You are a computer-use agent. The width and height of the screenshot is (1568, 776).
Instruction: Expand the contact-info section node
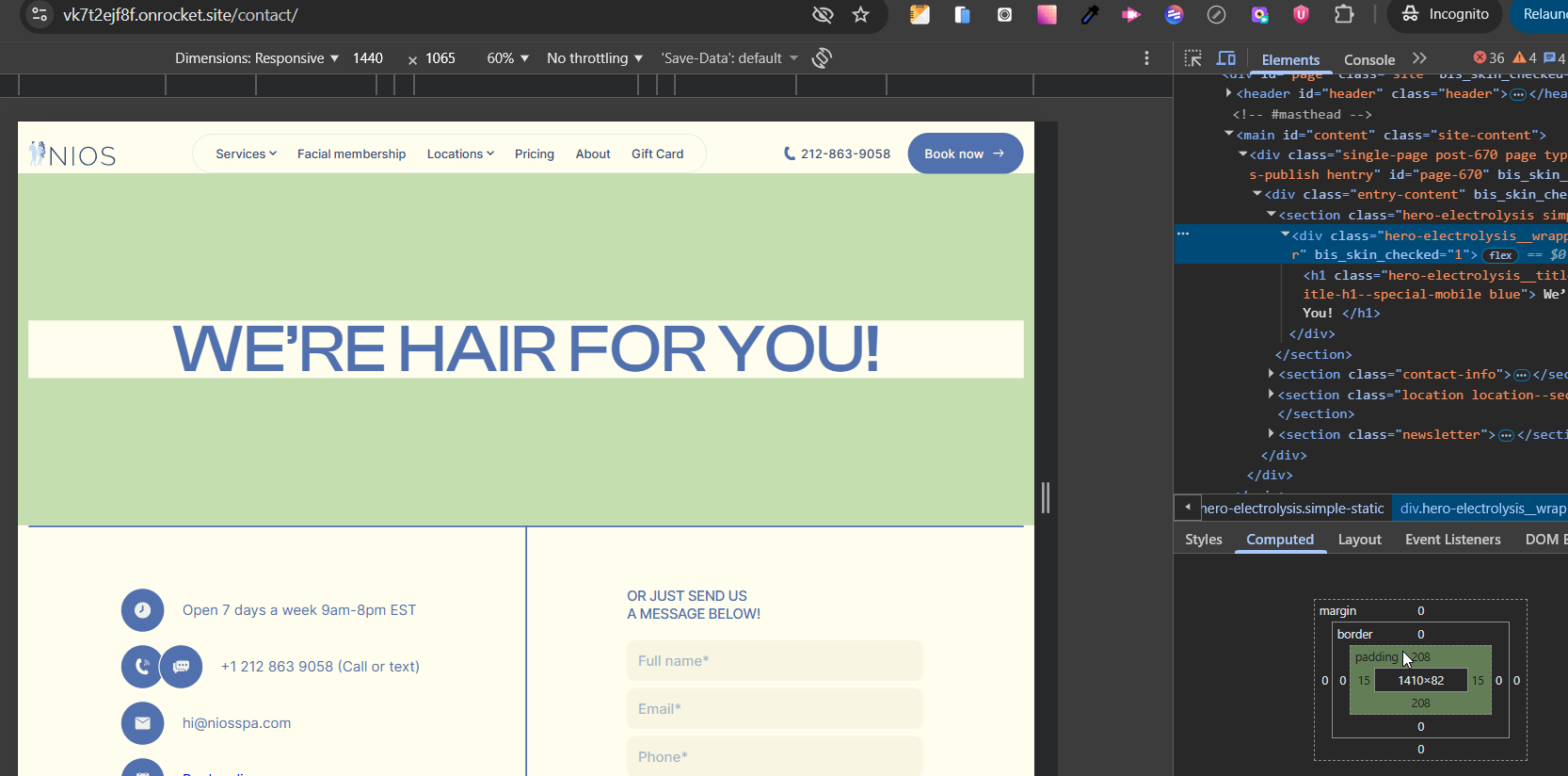click(1271, 375)
